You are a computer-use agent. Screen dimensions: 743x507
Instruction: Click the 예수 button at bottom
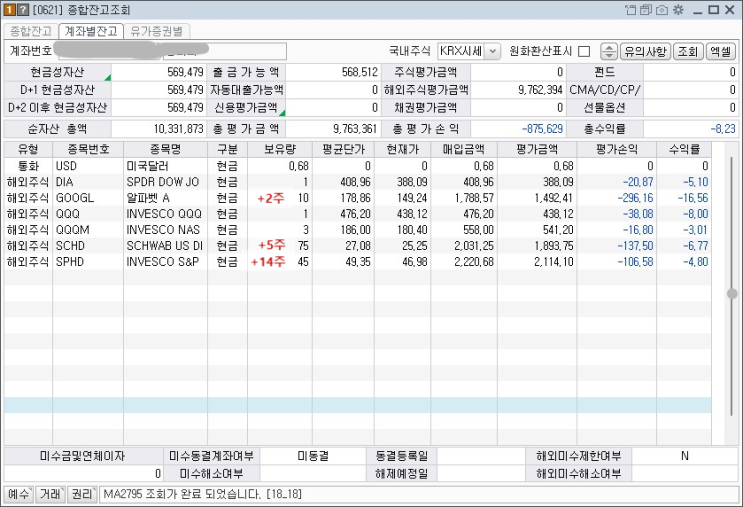click(x=18, y=494)
